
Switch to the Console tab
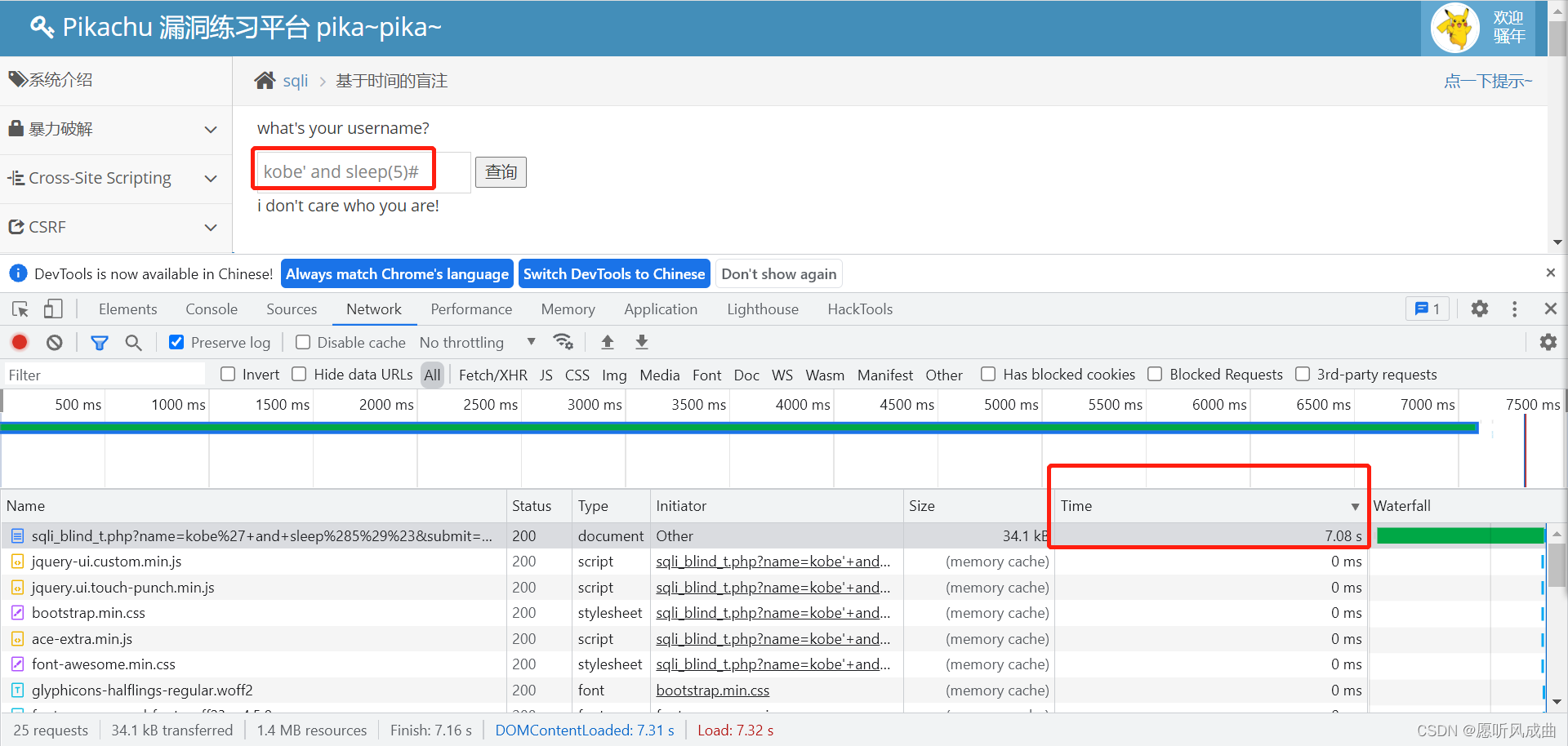tap(212, 309)
